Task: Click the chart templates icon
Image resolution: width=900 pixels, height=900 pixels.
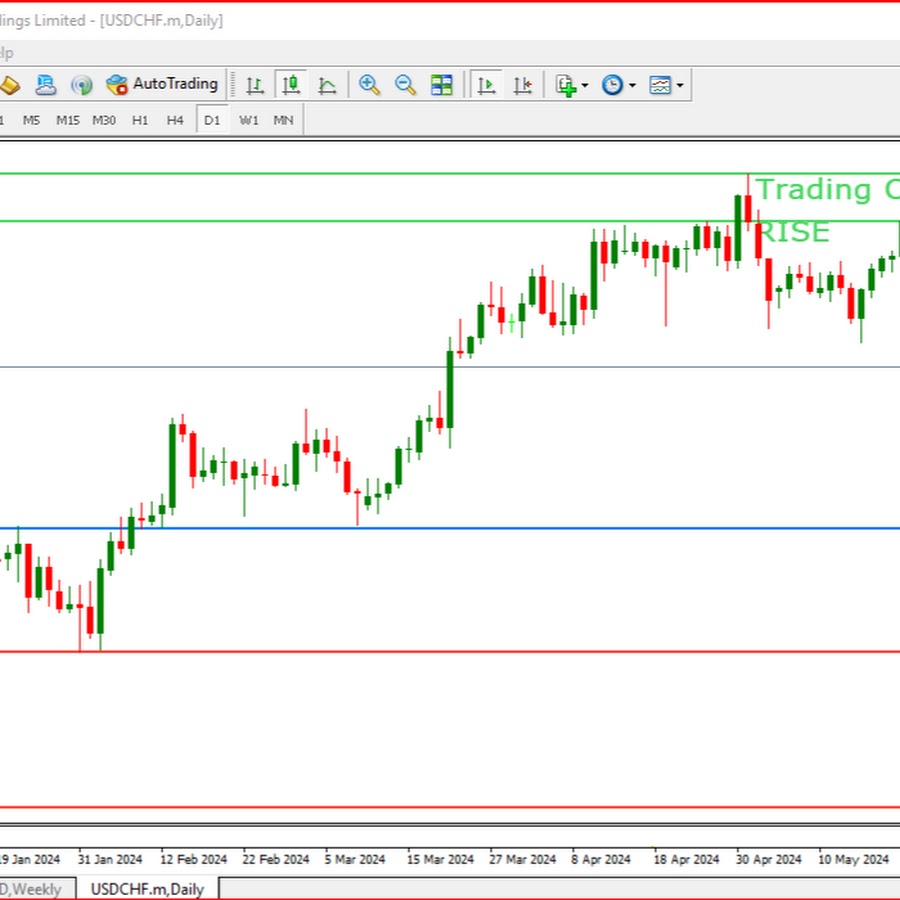Action: [x=660, y=85]
